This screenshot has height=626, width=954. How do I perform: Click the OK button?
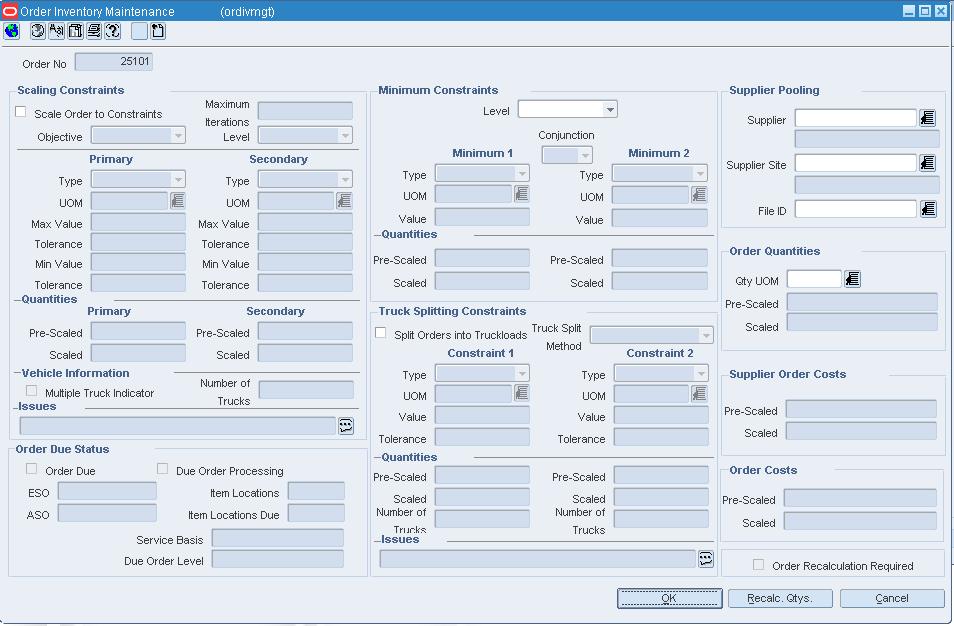point(669,599)
